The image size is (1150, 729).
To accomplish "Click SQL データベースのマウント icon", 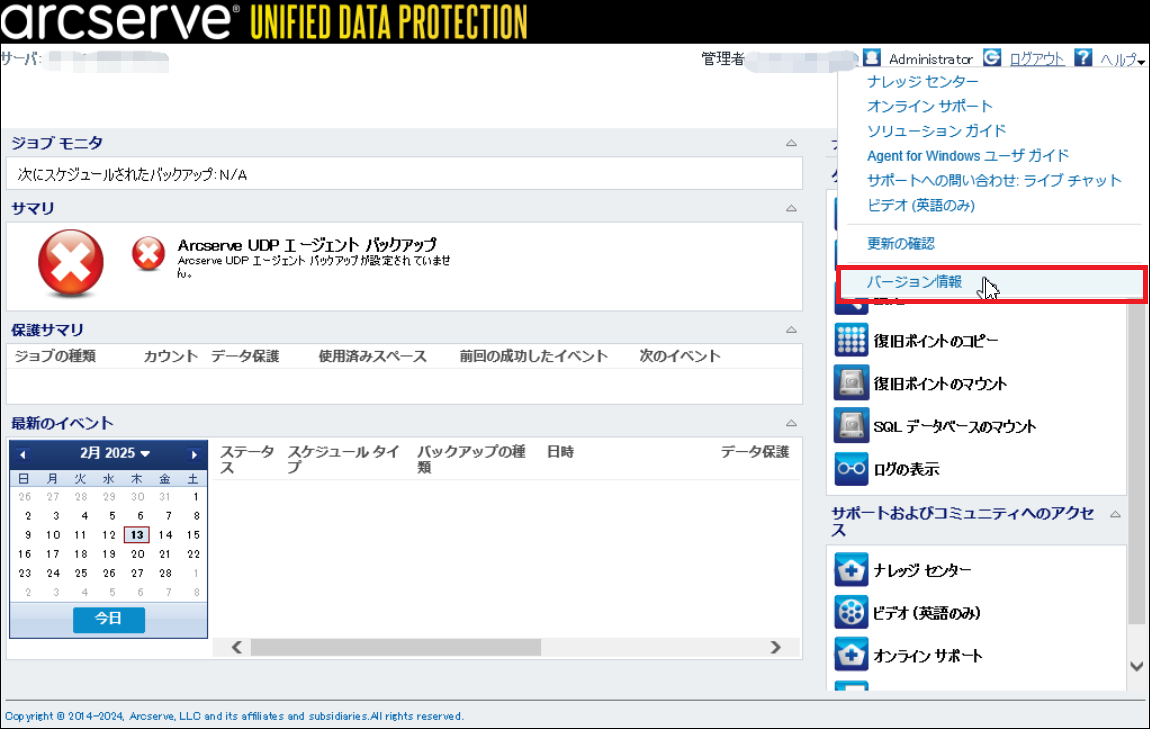I will tap(851, 425).
